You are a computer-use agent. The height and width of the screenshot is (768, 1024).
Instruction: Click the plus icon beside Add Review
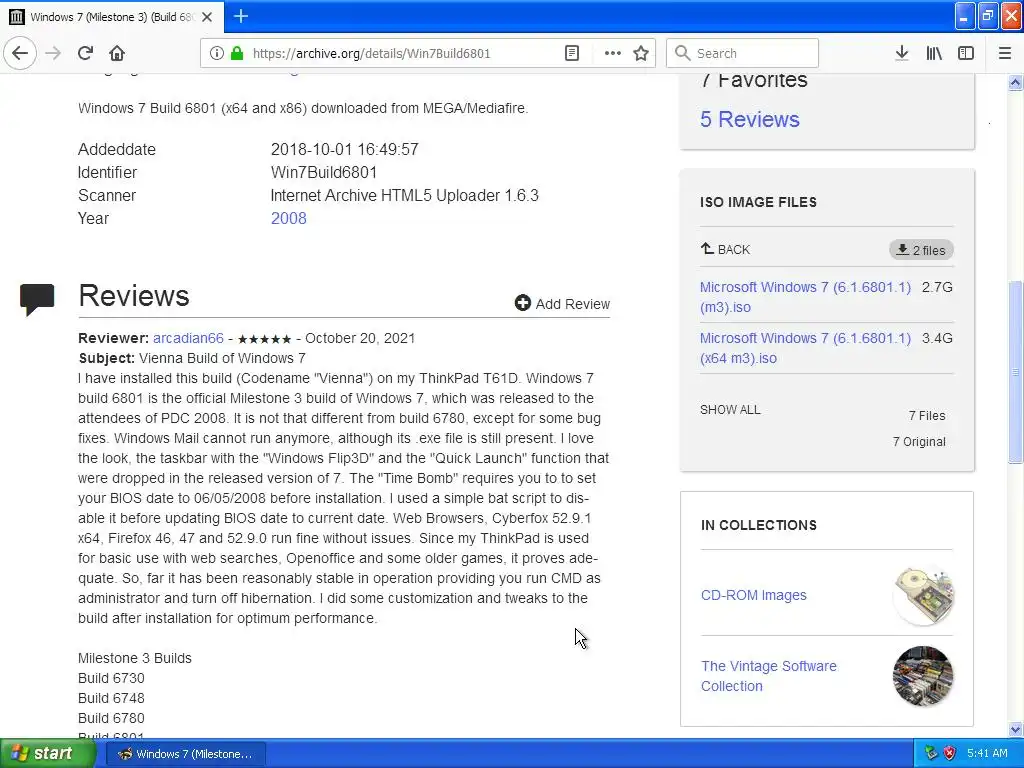point(522,303)
